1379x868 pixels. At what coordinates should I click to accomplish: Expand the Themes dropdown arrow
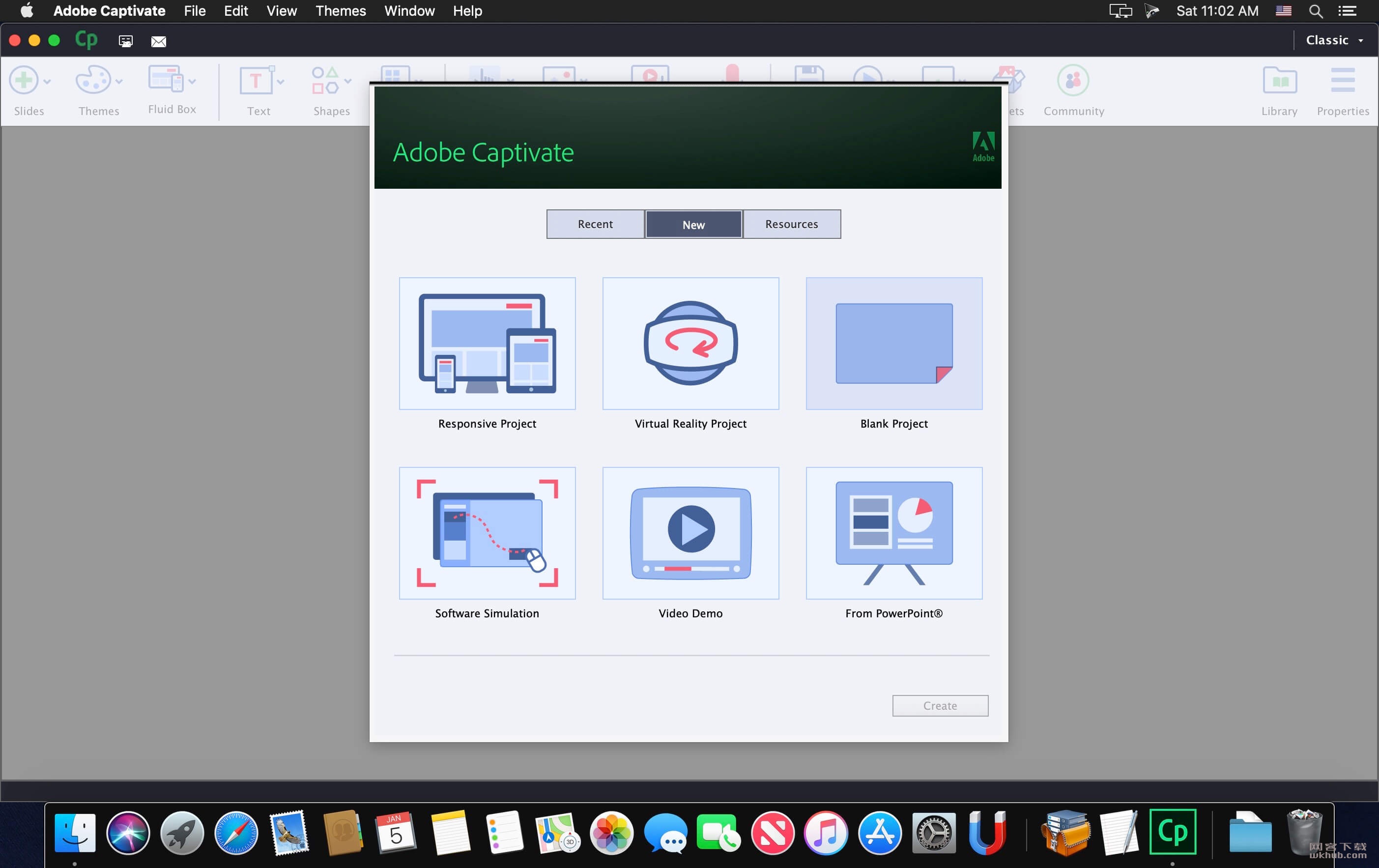tap(118, 82)
